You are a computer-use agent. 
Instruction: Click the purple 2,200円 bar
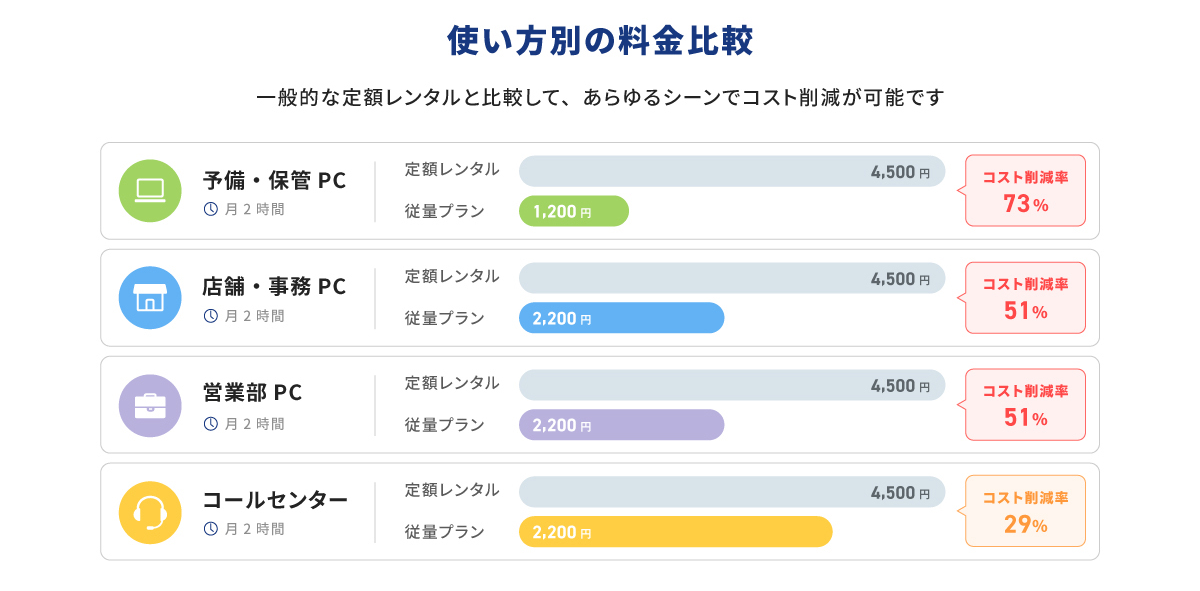click(x=621, y=425)
